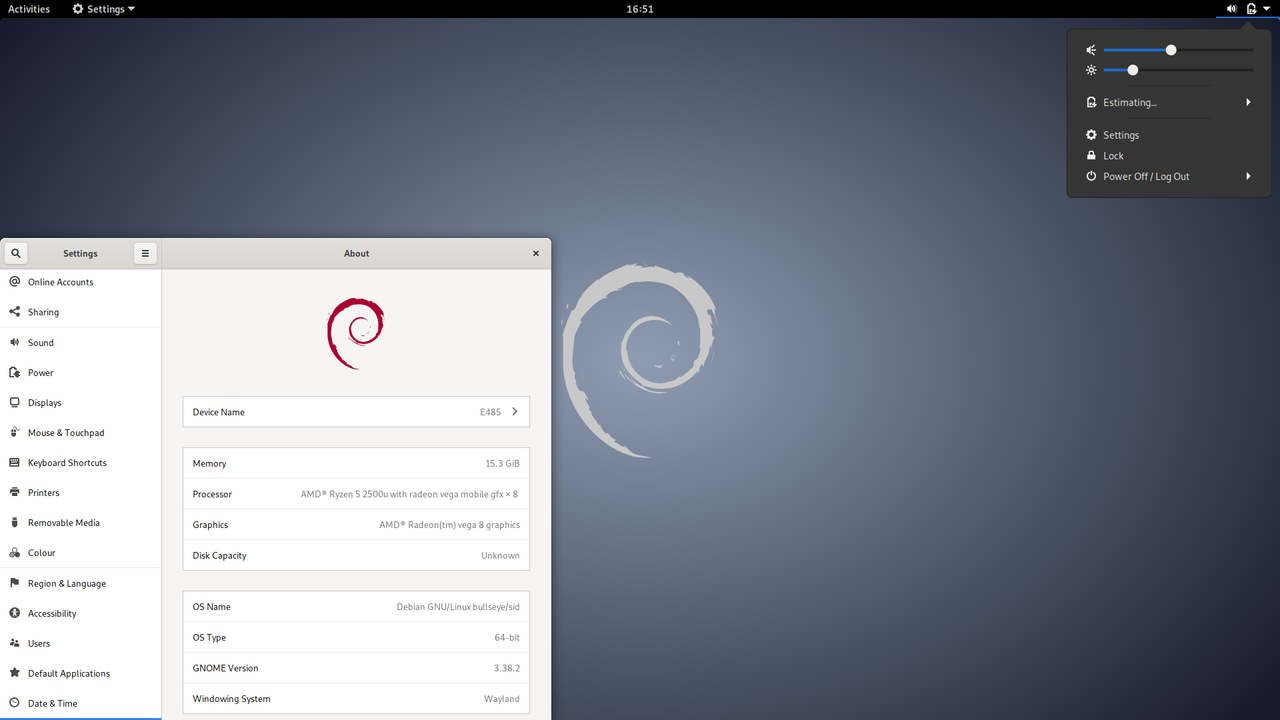The height and width of the screenshot is (720, 1280).
Task: Click the Sound speaker icon in sidebar
Action: [x=14, y=342]
